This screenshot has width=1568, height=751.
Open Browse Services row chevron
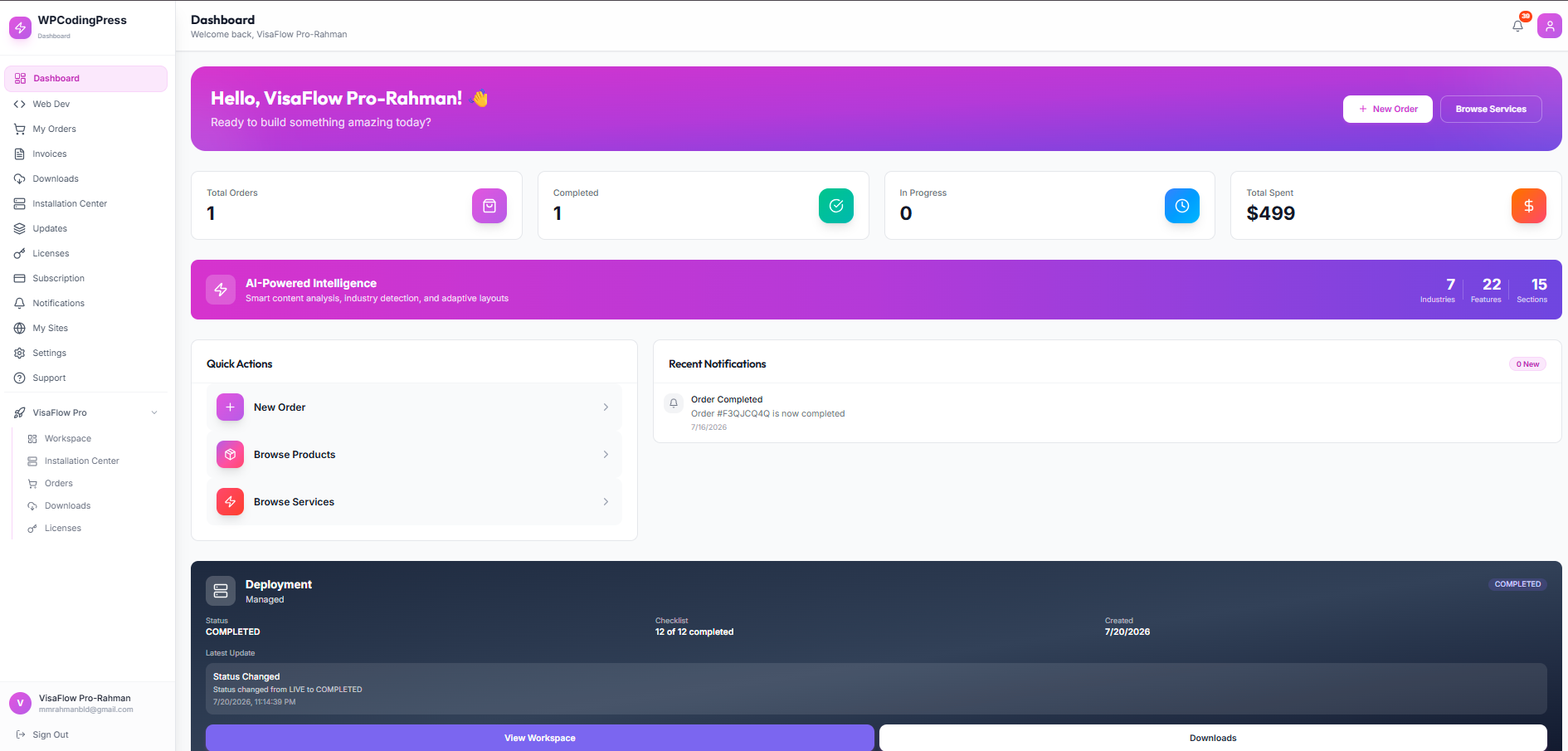pos(606,502)
